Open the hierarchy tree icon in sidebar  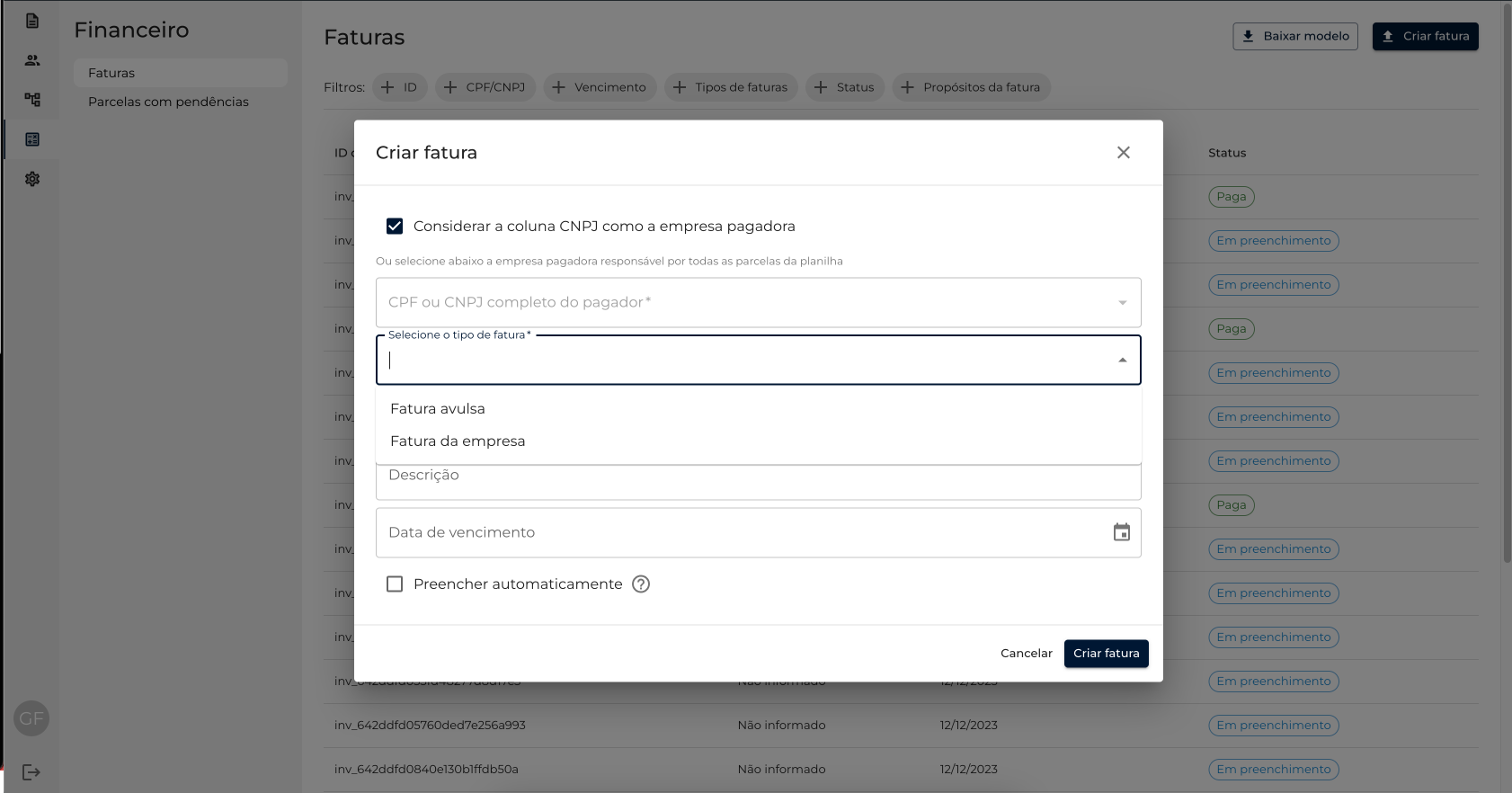coord(32,100)
